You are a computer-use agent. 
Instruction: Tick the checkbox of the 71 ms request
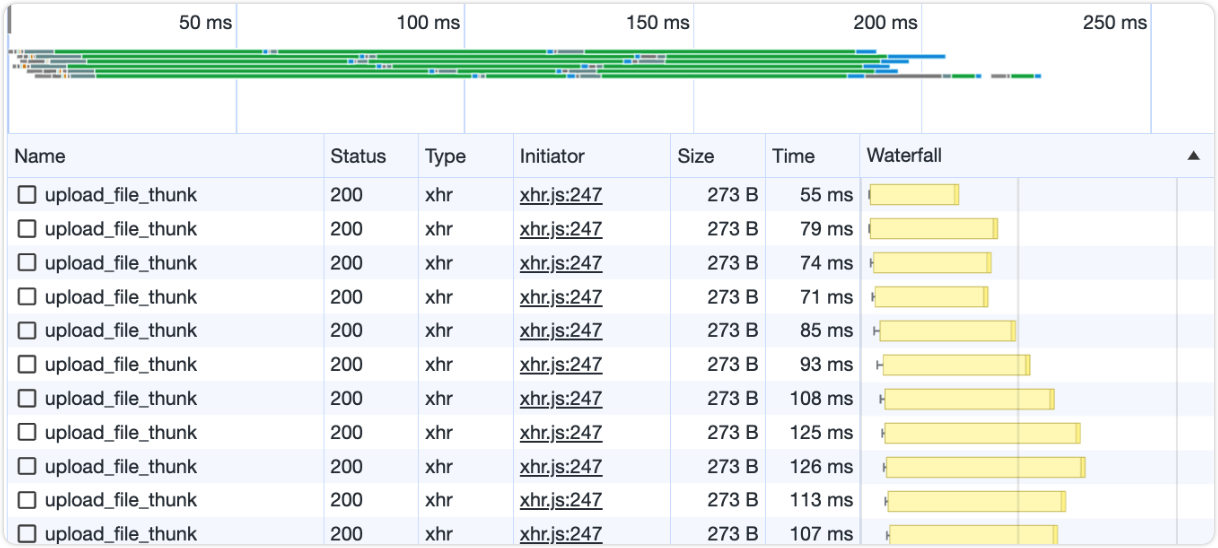[27, 297]
